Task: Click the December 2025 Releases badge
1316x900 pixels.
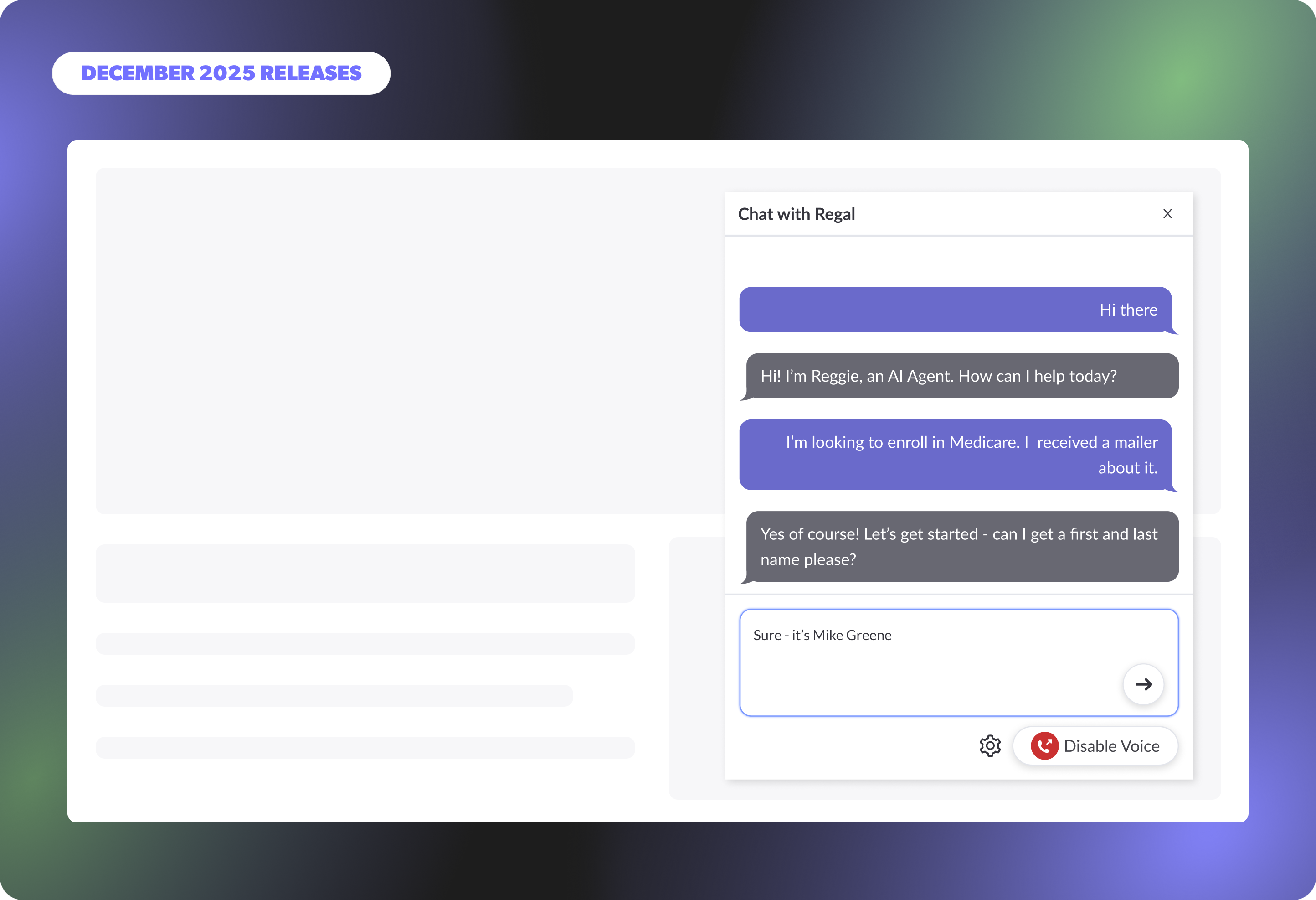Action: coord(221,73)
